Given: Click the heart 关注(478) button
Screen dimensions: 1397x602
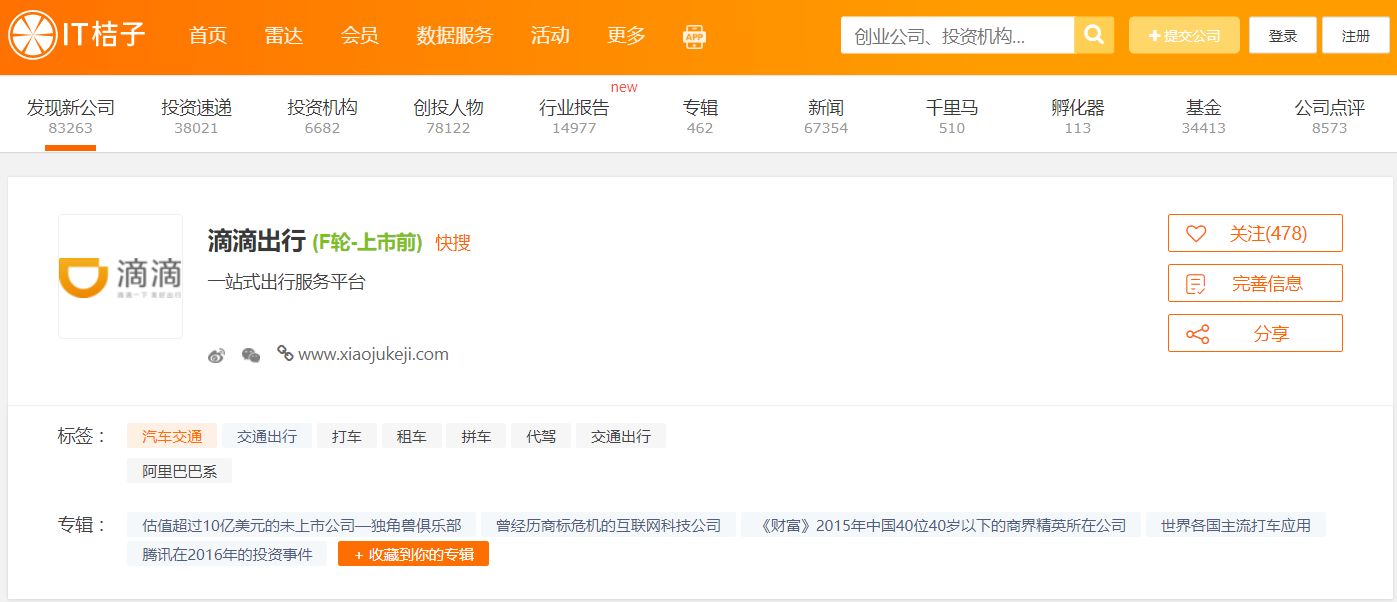Looking at the screenshot, I should pyautogui.click(x=1255, y=233).
